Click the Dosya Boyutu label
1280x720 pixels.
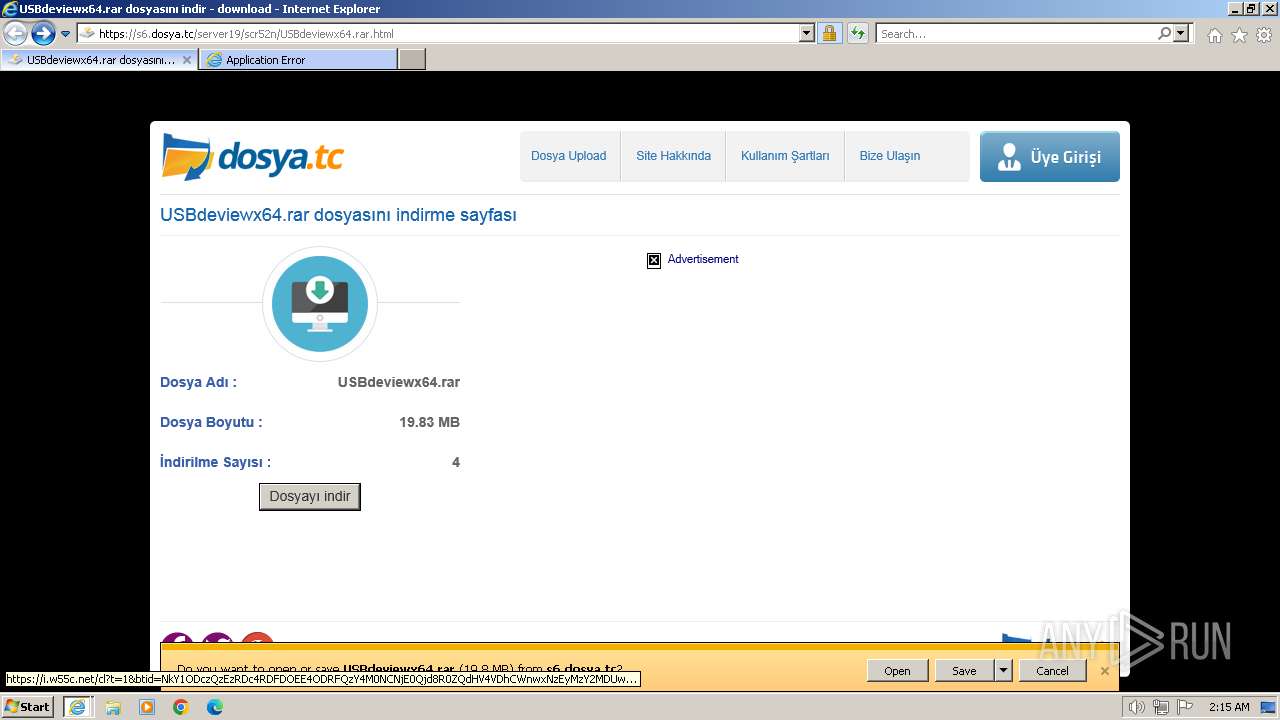tap(211, 422)
